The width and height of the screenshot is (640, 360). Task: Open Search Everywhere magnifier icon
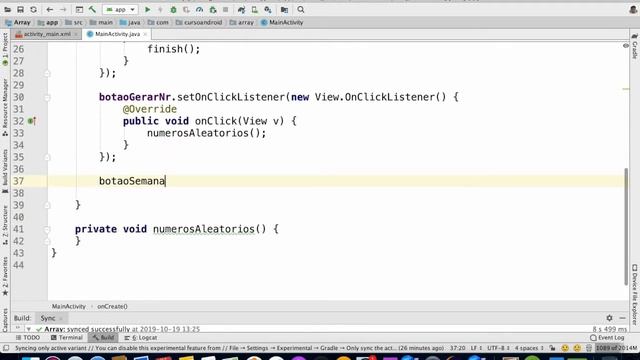(301, 9)
